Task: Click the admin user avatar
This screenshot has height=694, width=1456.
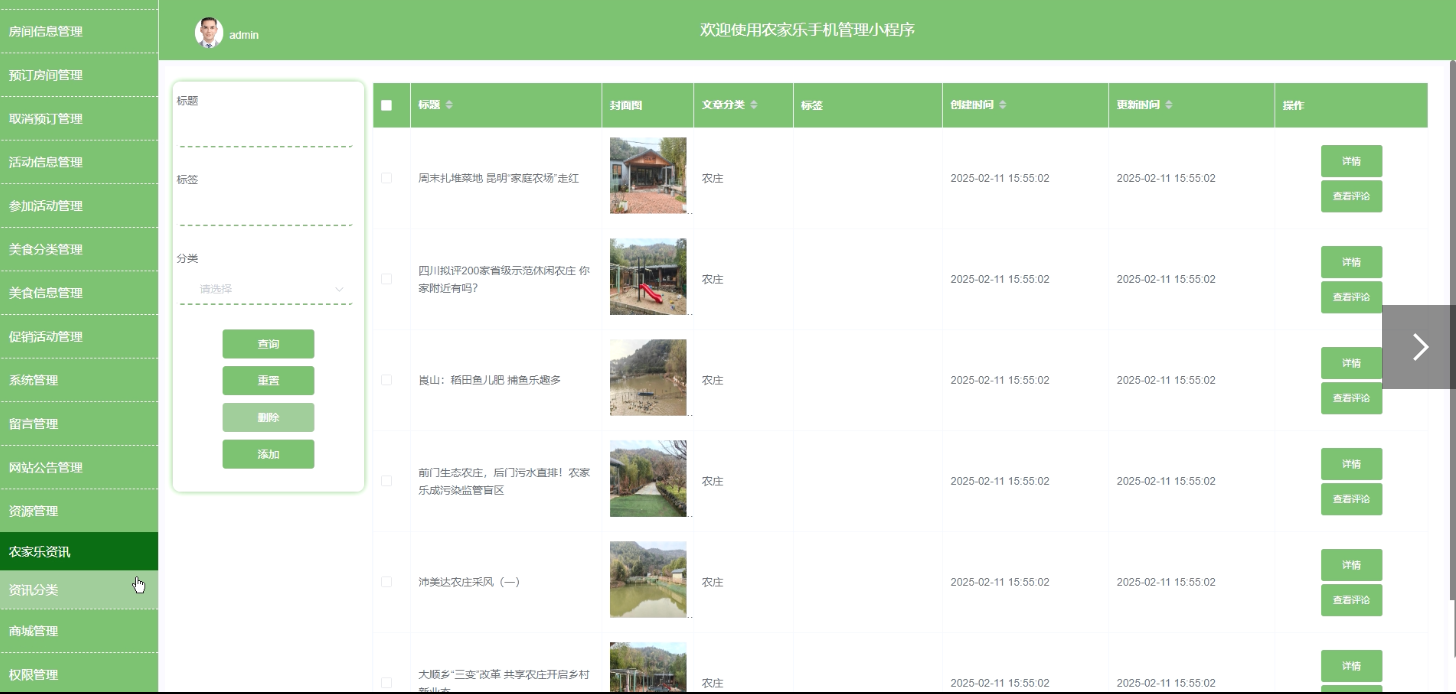Action: click(209, 33)
